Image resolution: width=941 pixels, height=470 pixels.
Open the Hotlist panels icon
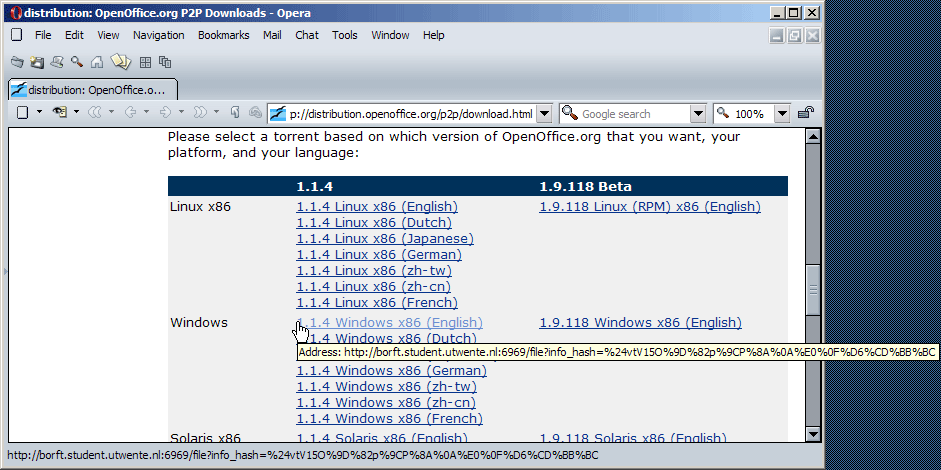tap(121, 61)
